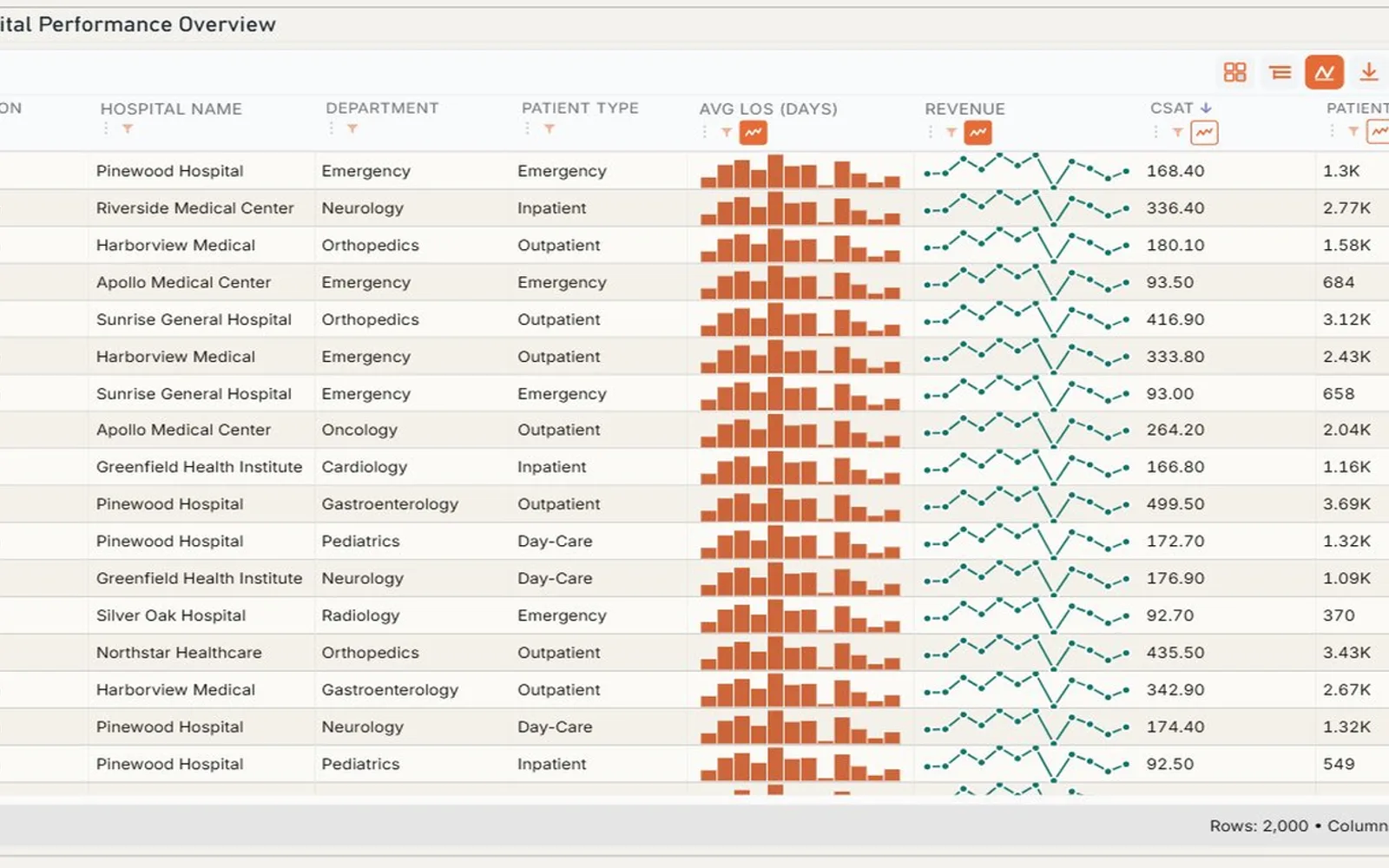This screenshot has height=868, width=1389.
Task: Click CSAT value 499.50
Action: (x=1175, y=504)
